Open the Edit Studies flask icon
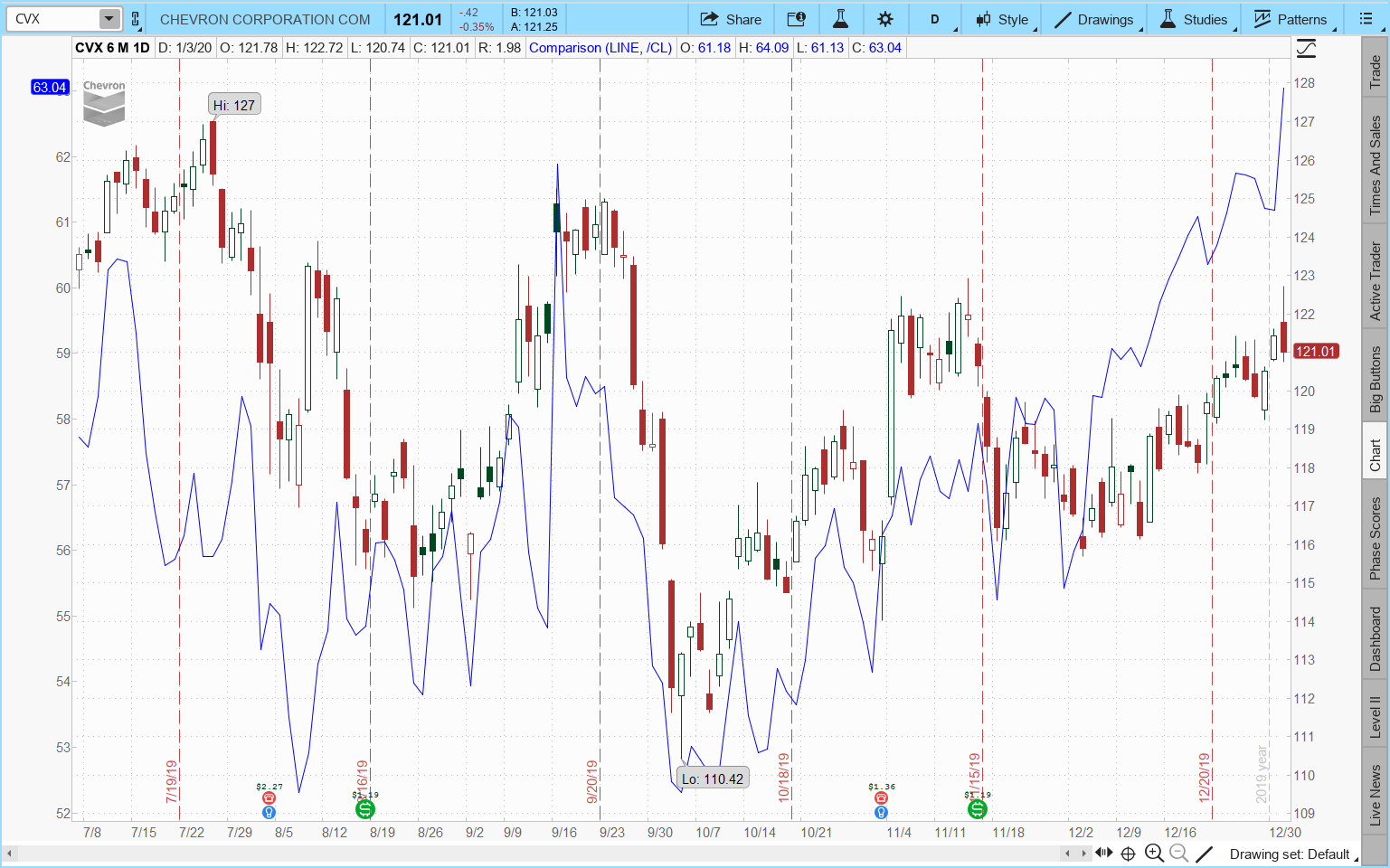This screenshot has height=868, width=1390. [840, 19]
